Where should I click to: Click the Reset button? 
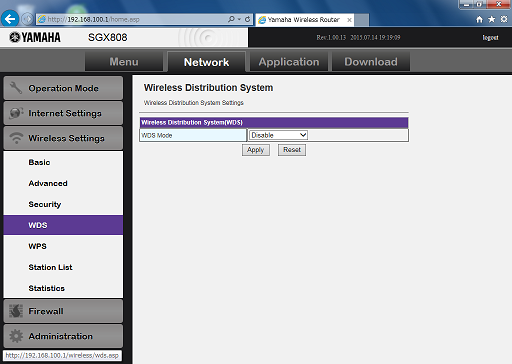point(292,150)
